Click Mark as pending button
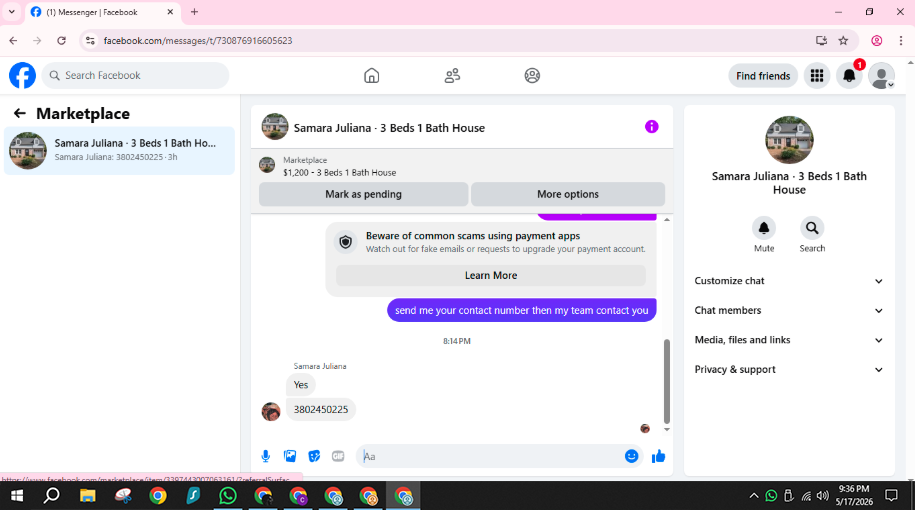 (364, 194)
